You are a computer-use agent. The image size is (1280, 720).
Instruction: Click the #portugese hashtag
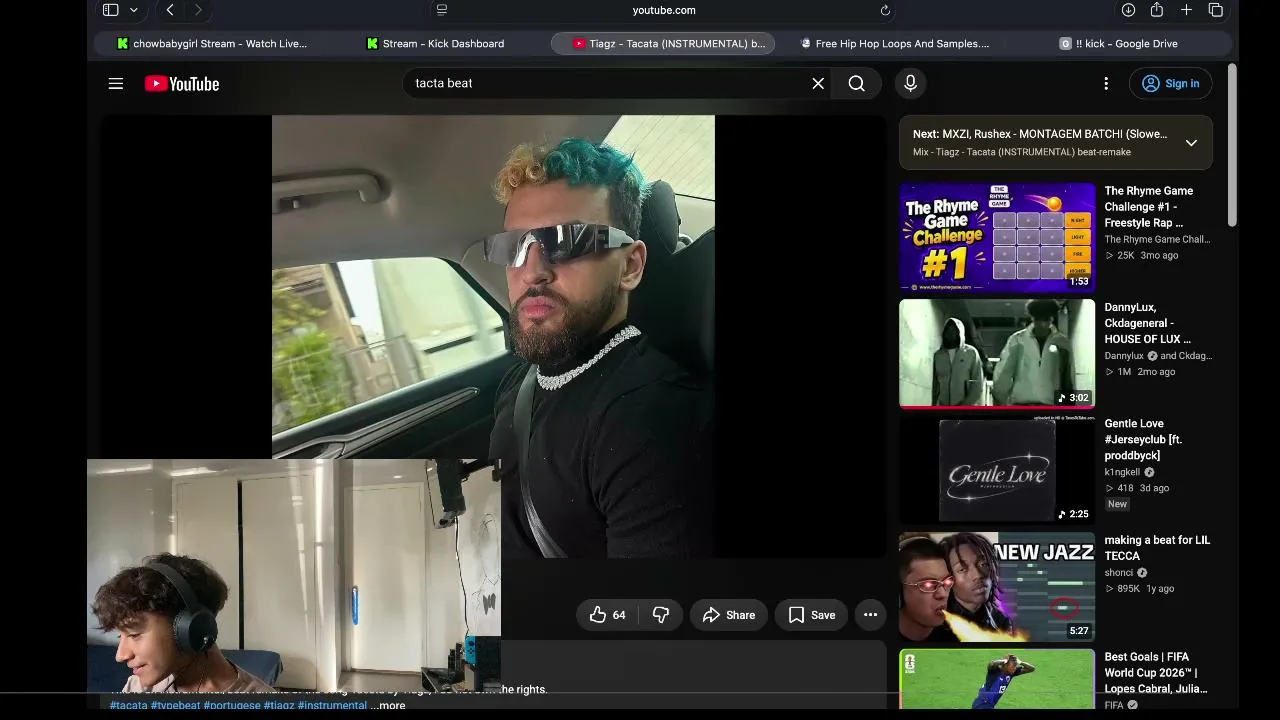pos(232,706)
